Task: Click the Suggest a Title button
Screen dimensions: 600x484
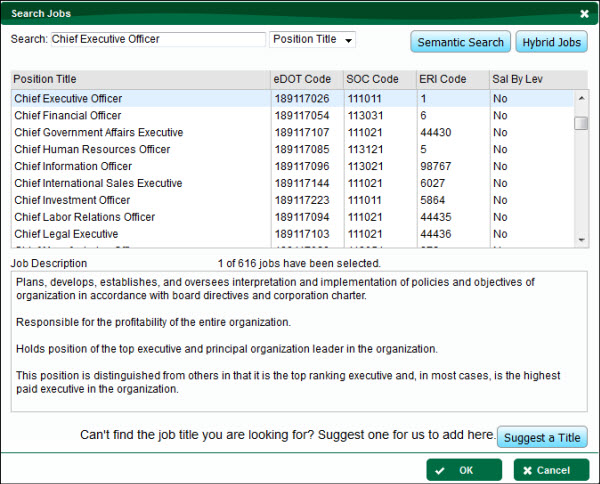Action: coord(542,438)
